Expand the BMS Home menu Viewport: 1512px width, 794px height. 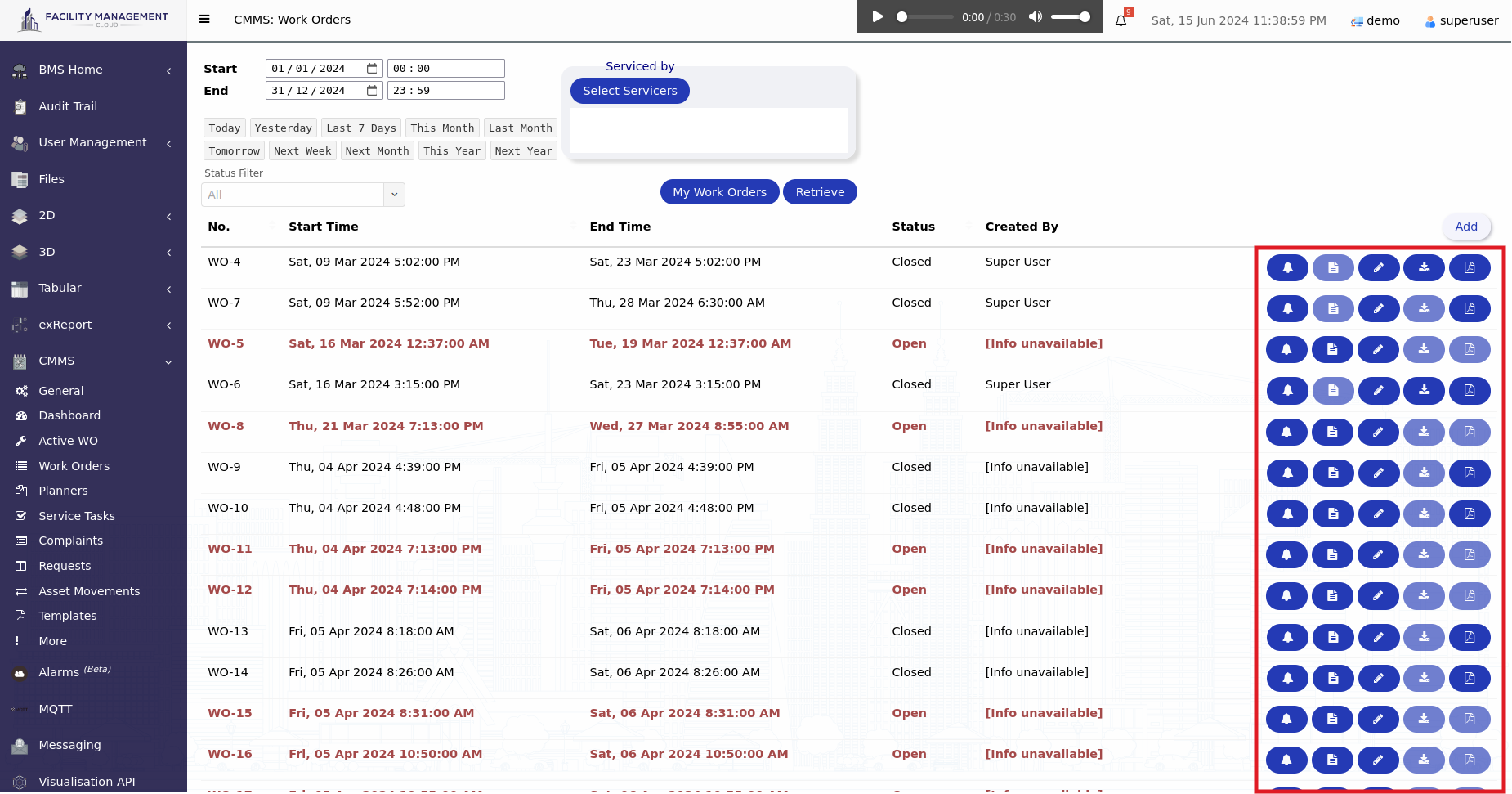(93, 70)
